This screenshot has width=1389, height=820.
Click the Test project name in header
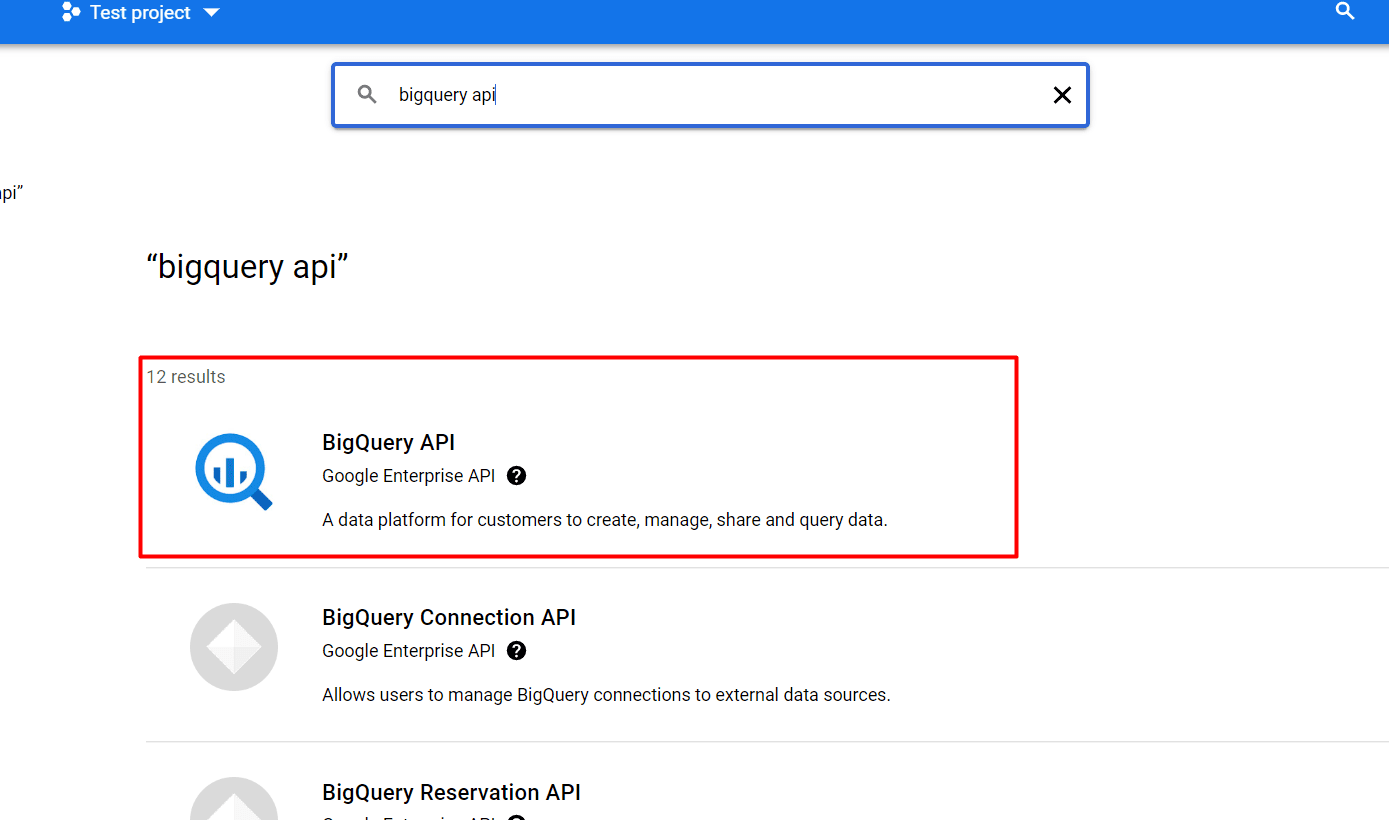pos(140,13)
